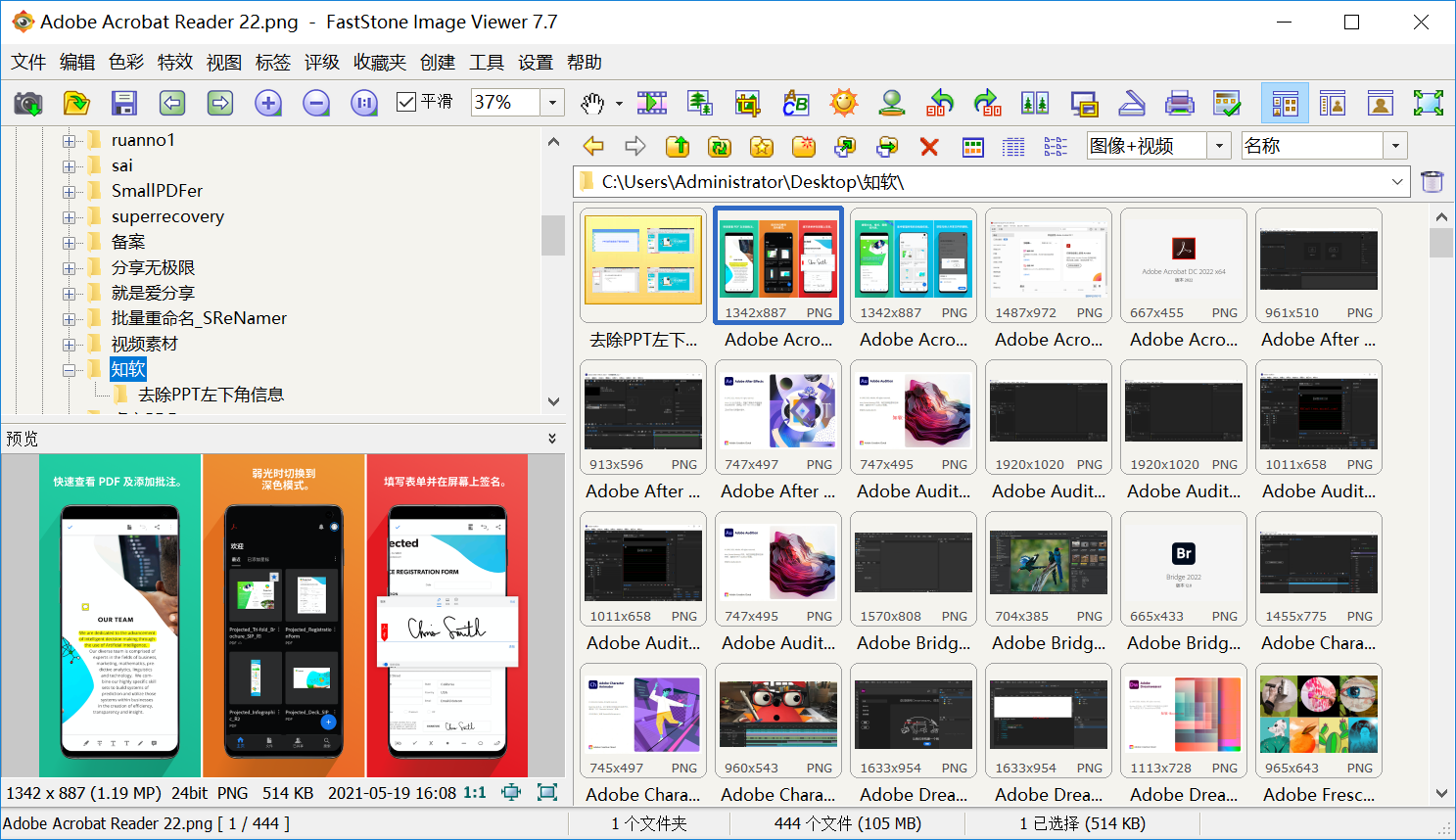1456x840 pixels.
Task: Go to previous image with the green left arrow
Action: tap(172, 103)
